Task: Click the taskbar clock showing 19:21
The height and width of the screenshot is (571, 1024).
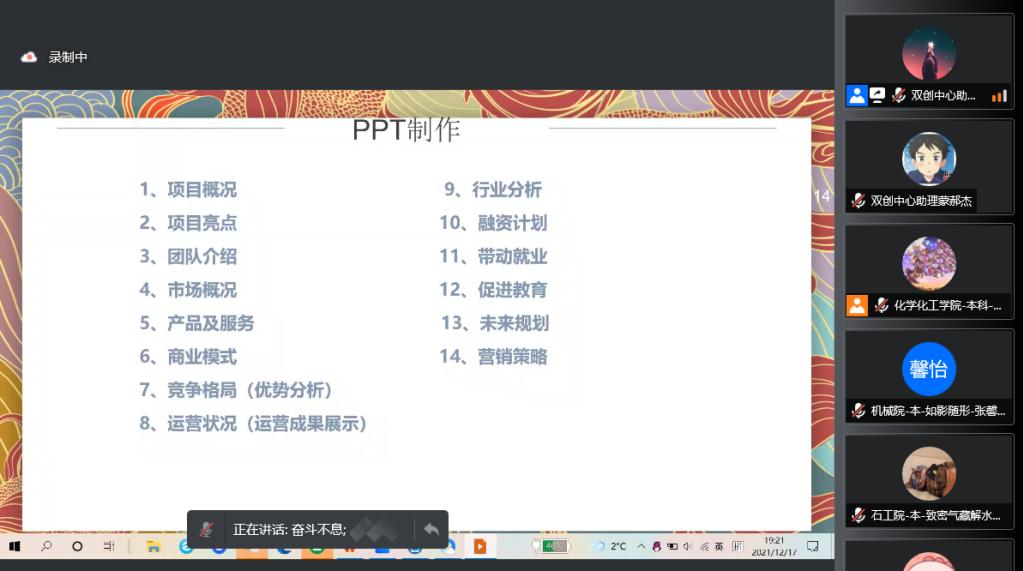Action: click(x=773, y=547)
